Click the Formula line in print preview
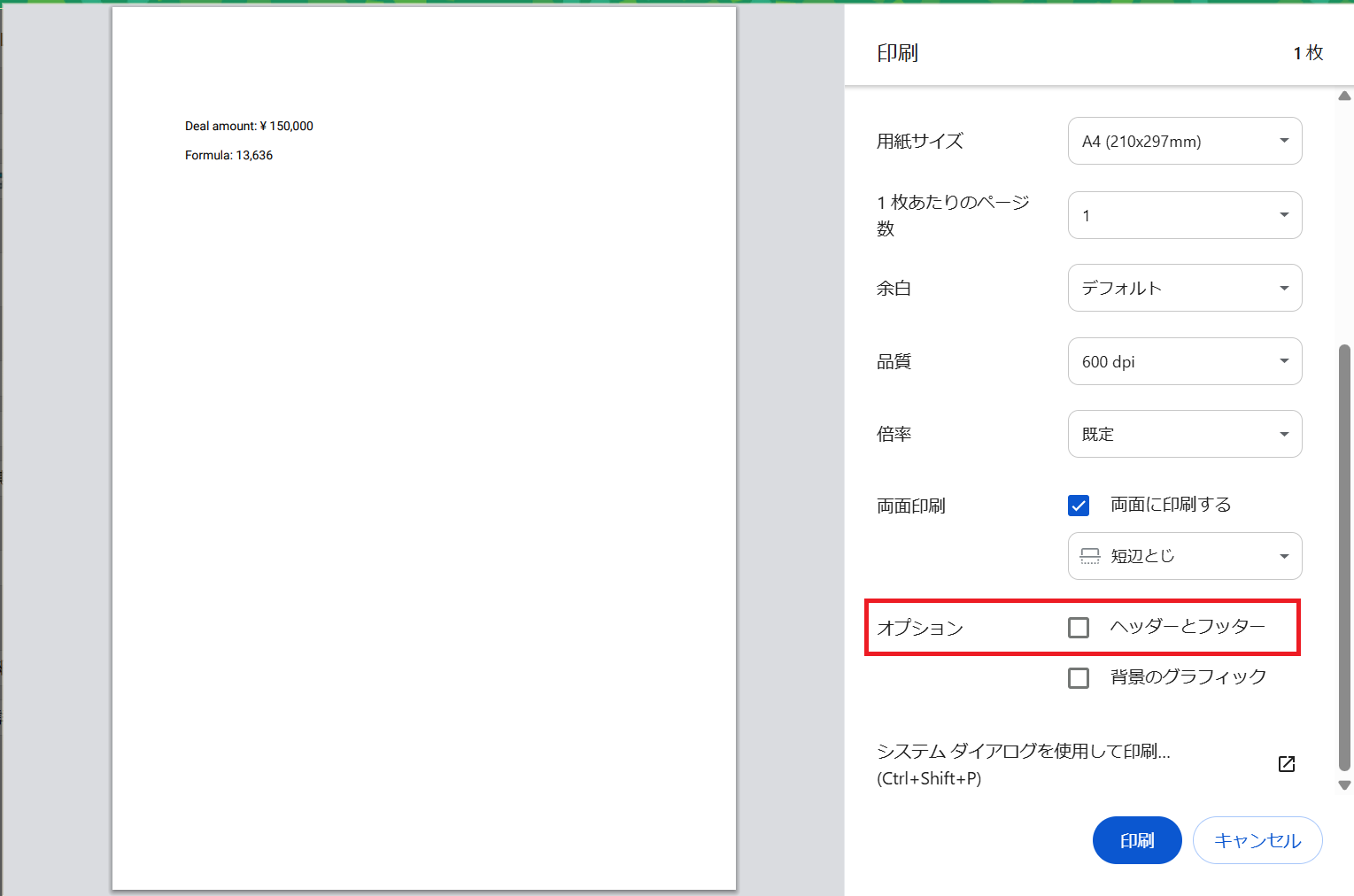The image size is (1354, 896). pyautogui.click(x=228, y=155)
